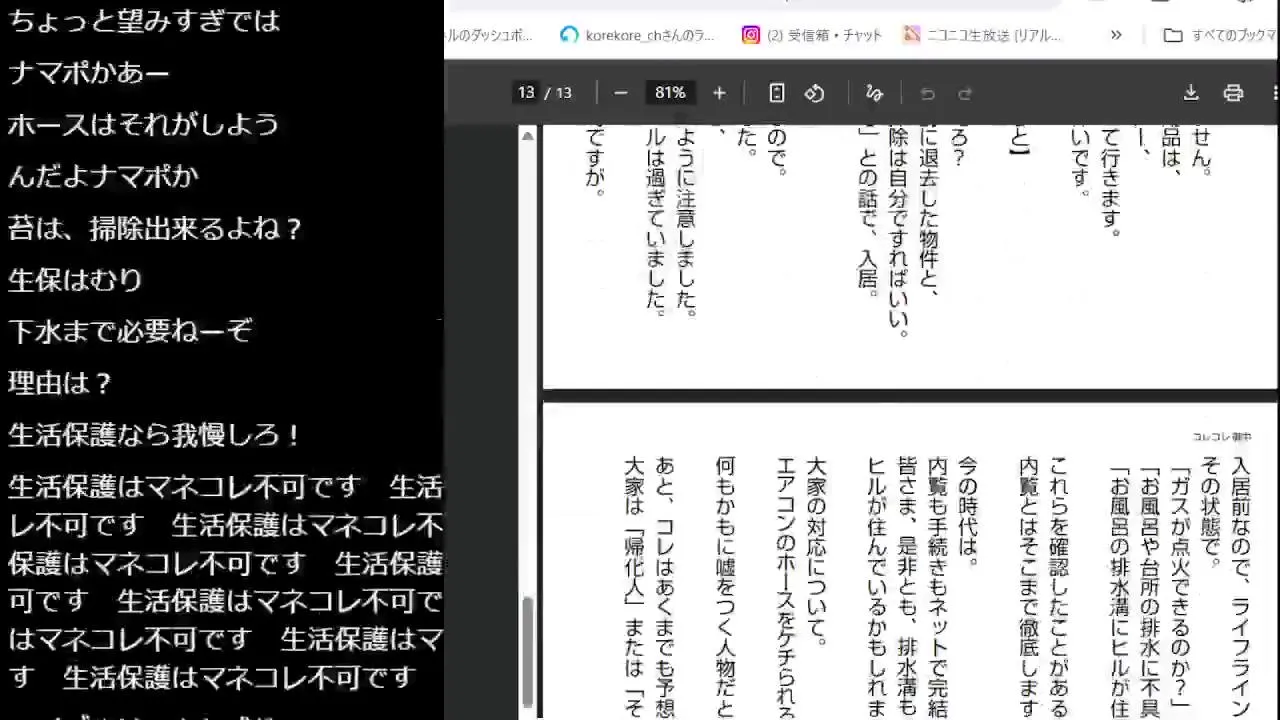1280x720 pixels.
Task: Zoom out the PDF with minus button
Action: point(620,93)
